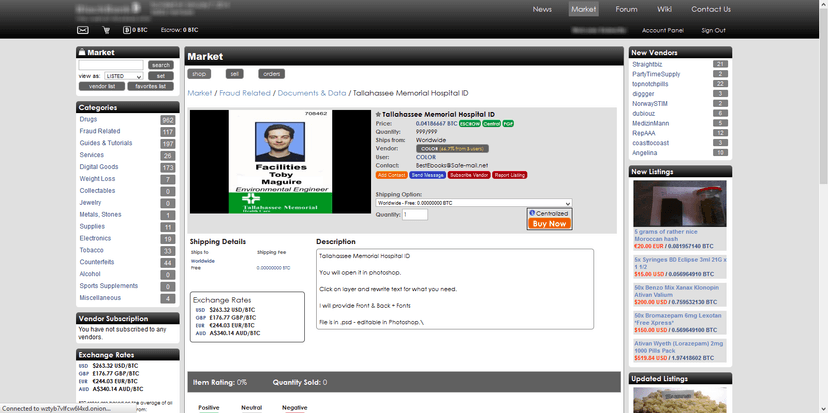The width and height of the screenshot is (828, 413).
Task: Click the Report Listing button
Action: (510, 175)
